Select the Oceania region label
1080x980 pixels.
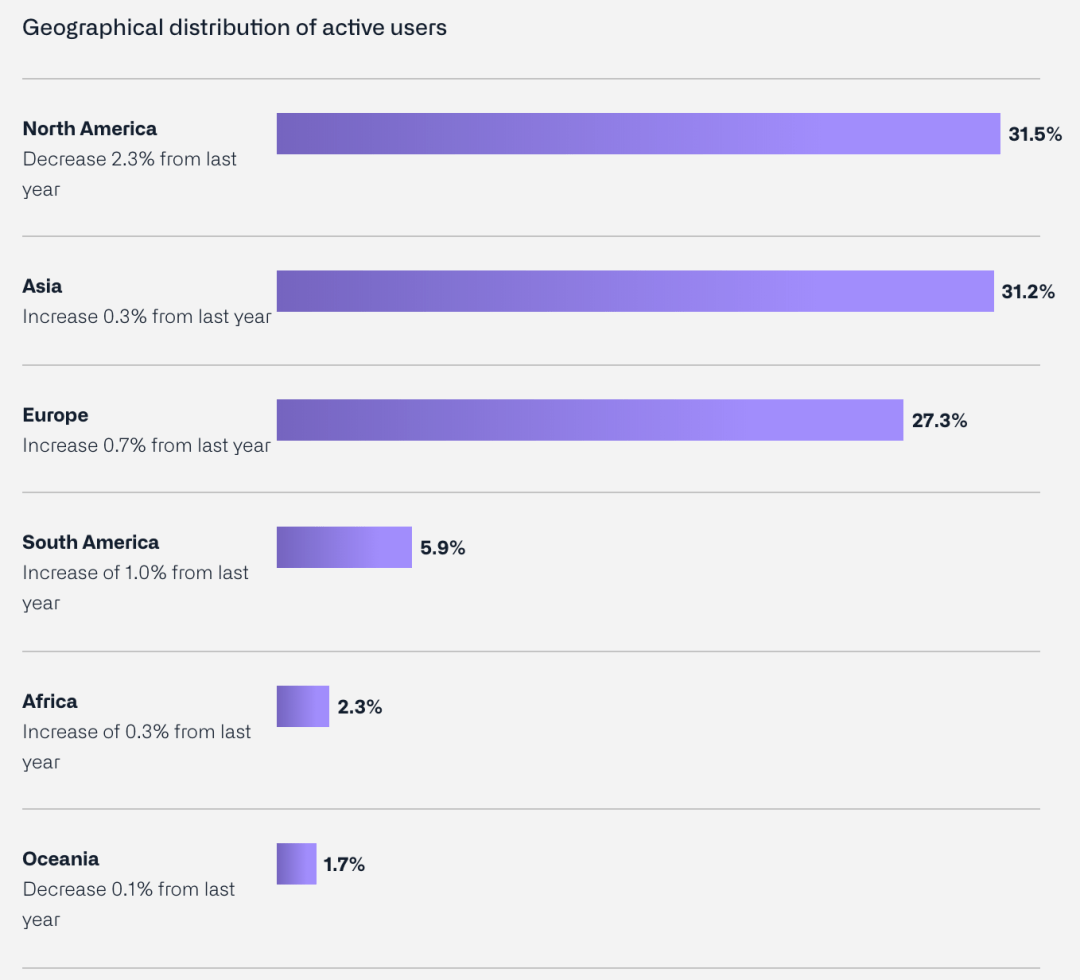(61, 859)
